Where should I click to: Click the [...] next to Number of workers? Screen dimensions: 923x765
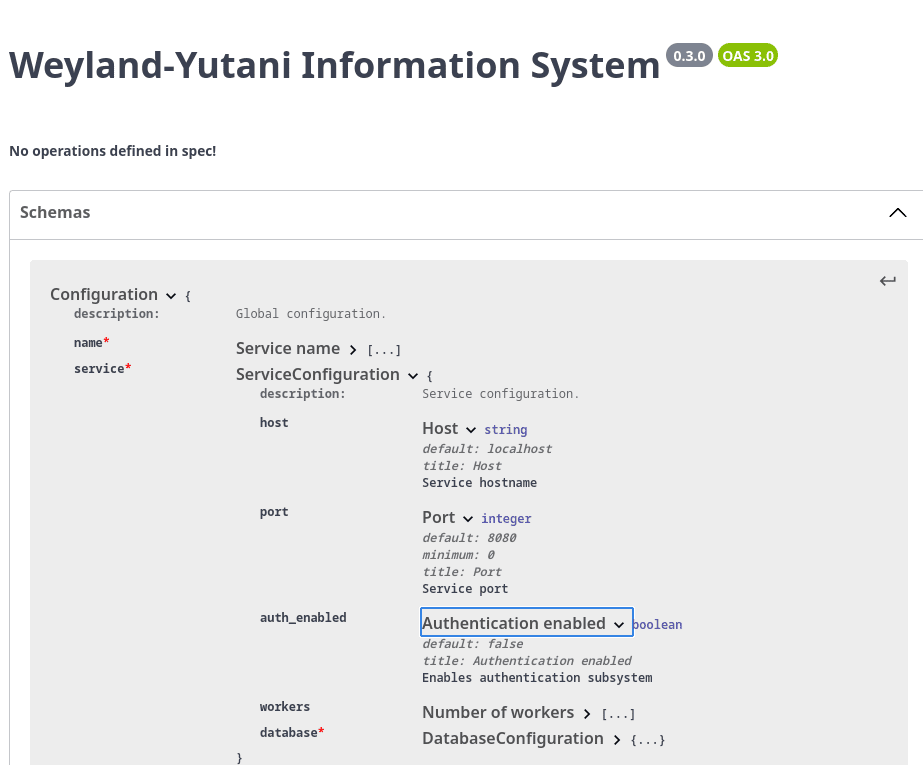point(616,713)
